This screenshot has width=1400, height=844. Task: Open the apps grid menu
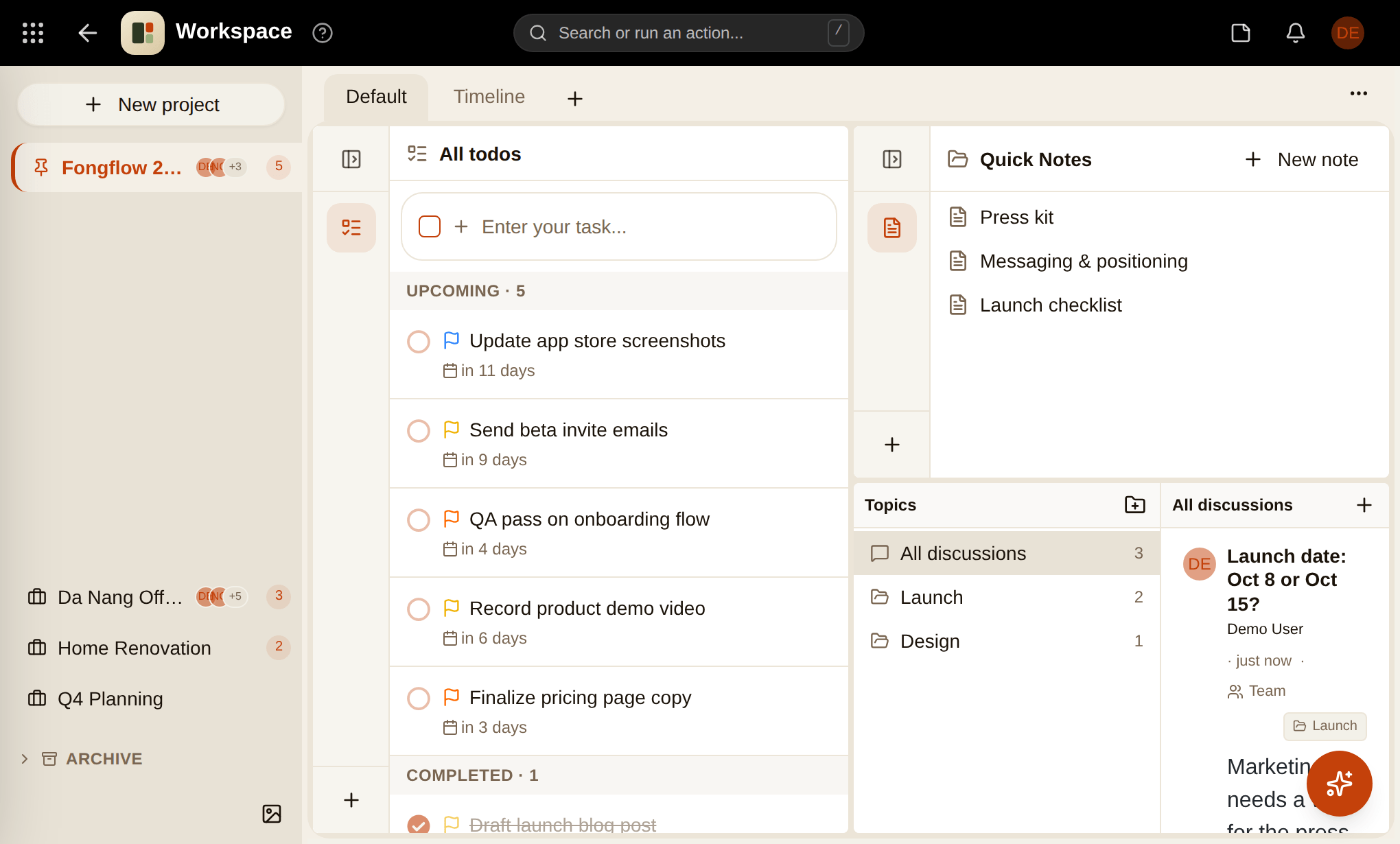(x=33, y=33)
